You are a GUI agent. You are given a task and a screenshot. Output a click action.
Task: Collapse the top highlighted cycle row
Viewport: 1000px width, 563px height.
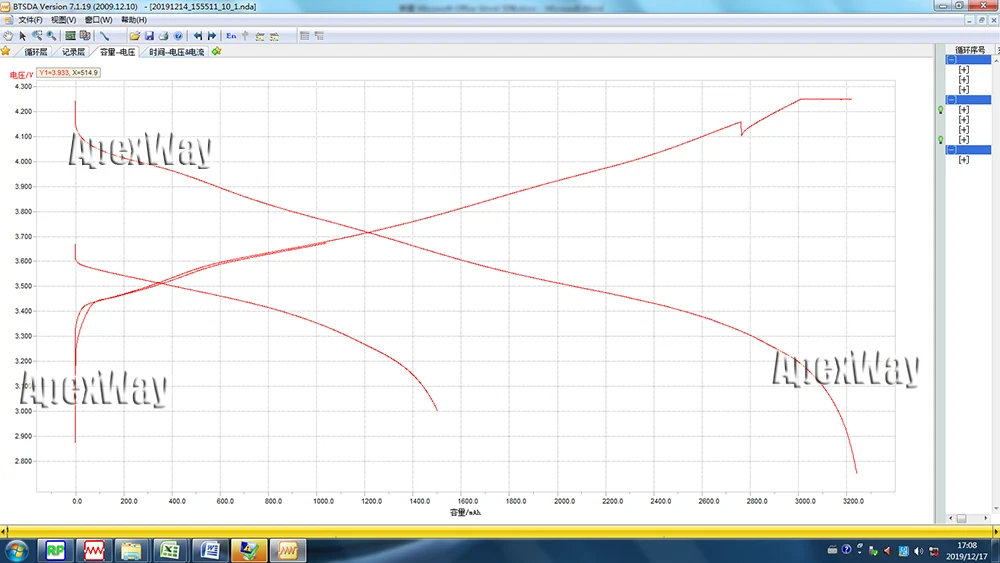[x=952, y=60]
